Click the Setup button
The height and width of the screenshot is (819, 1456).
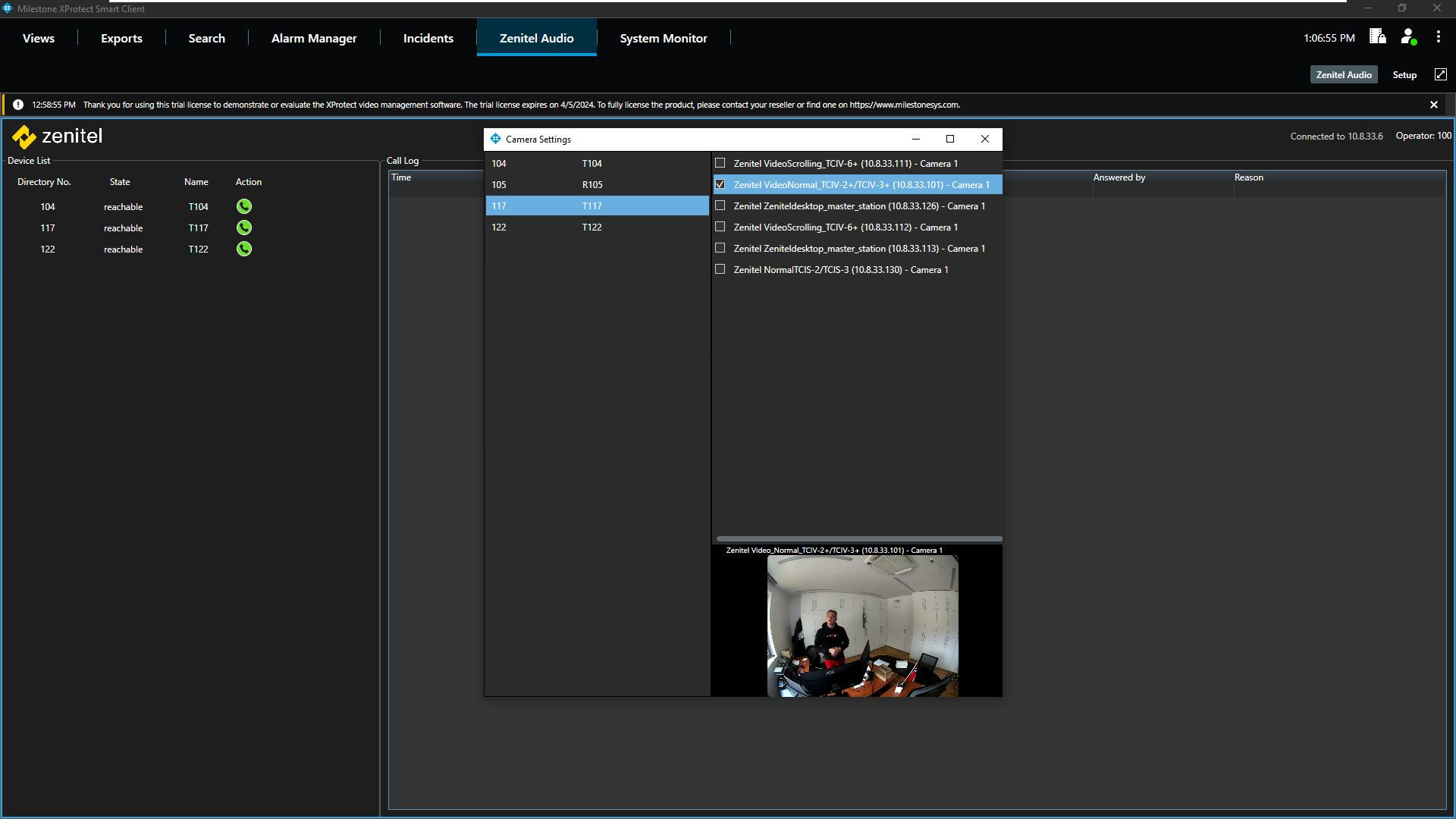(1404, 74)
